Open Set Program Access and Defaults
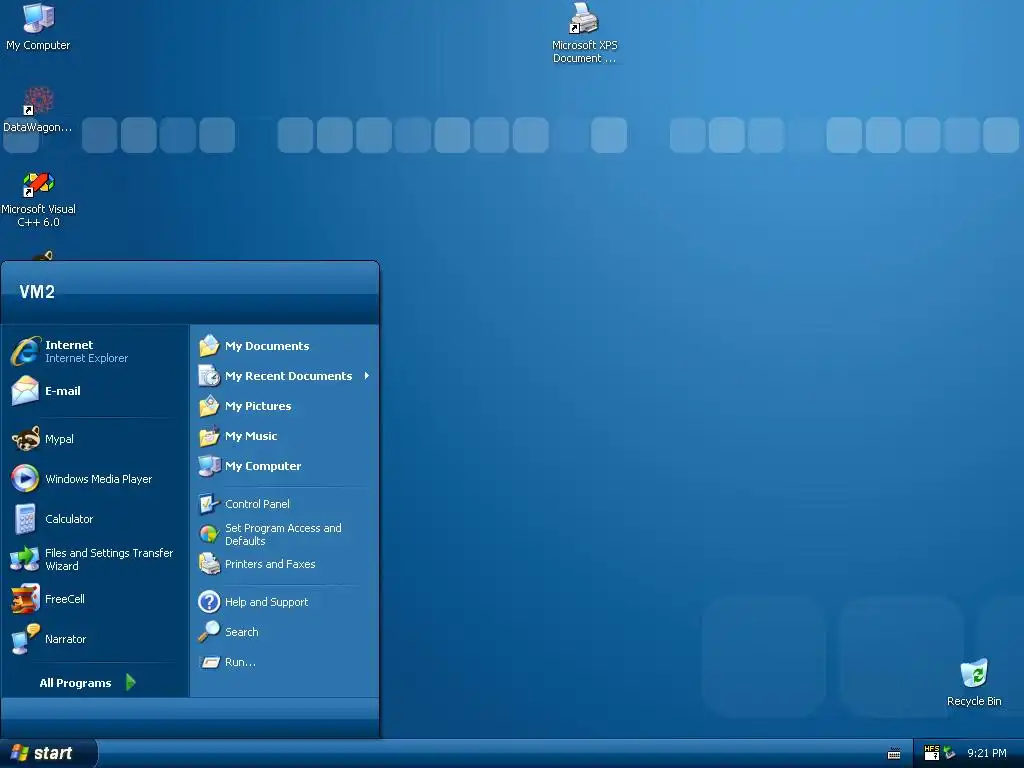 [x=270, y=534]
